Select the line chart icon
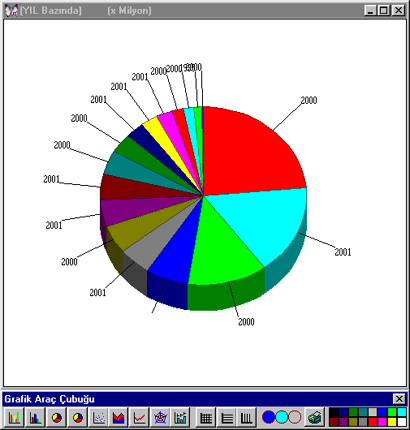This screenshot has width=410, height=430. [139, 417]
